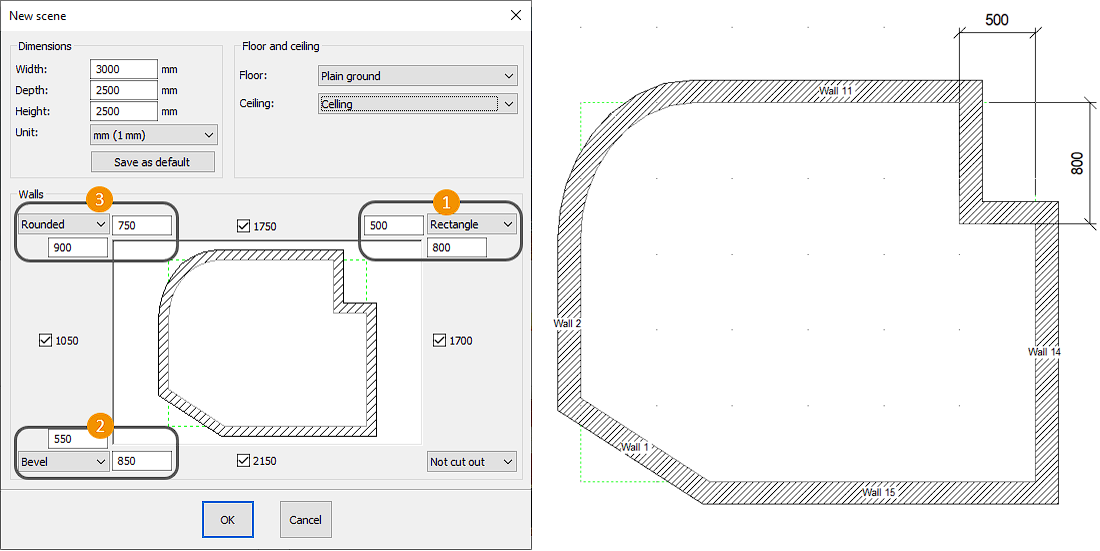Open the Ceiling dropdown list

tap(417, 104)
